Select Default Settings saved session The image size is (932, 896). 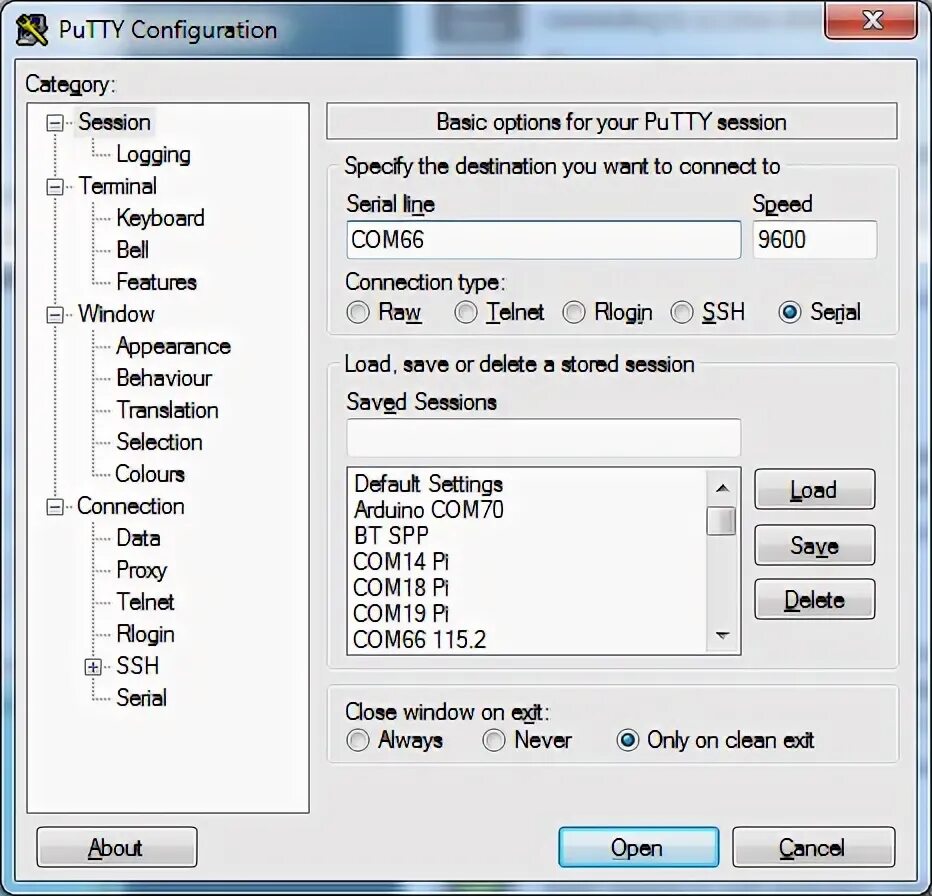pos(429,484)
